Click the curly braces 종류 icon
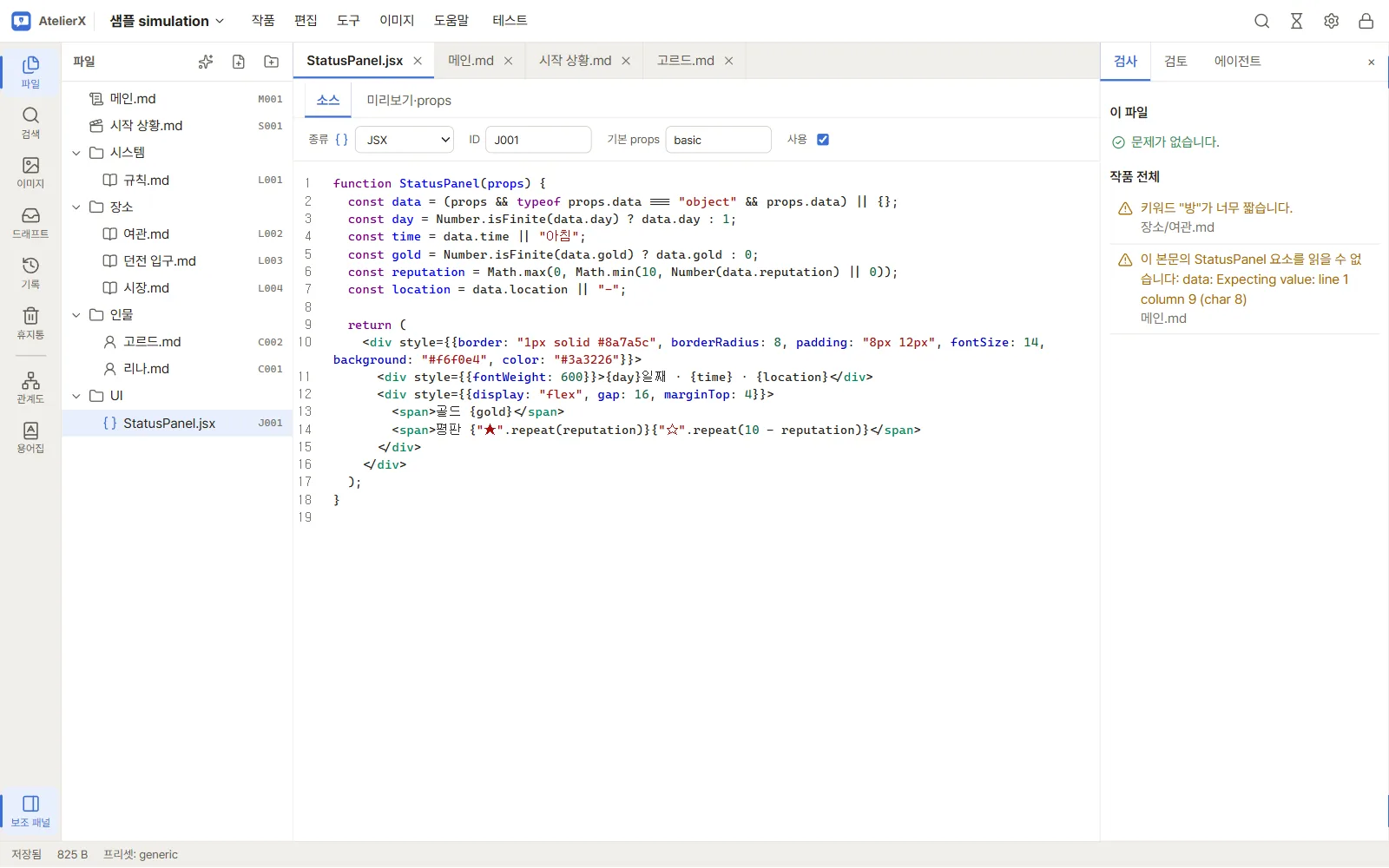The width and height of the screenshot is (1389, 868). click(x=342, y=140)
